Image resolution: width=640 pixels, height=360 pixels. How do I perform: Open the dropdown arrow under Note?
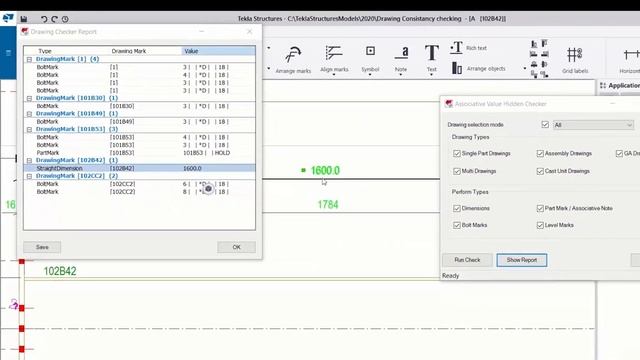(401, 75)
